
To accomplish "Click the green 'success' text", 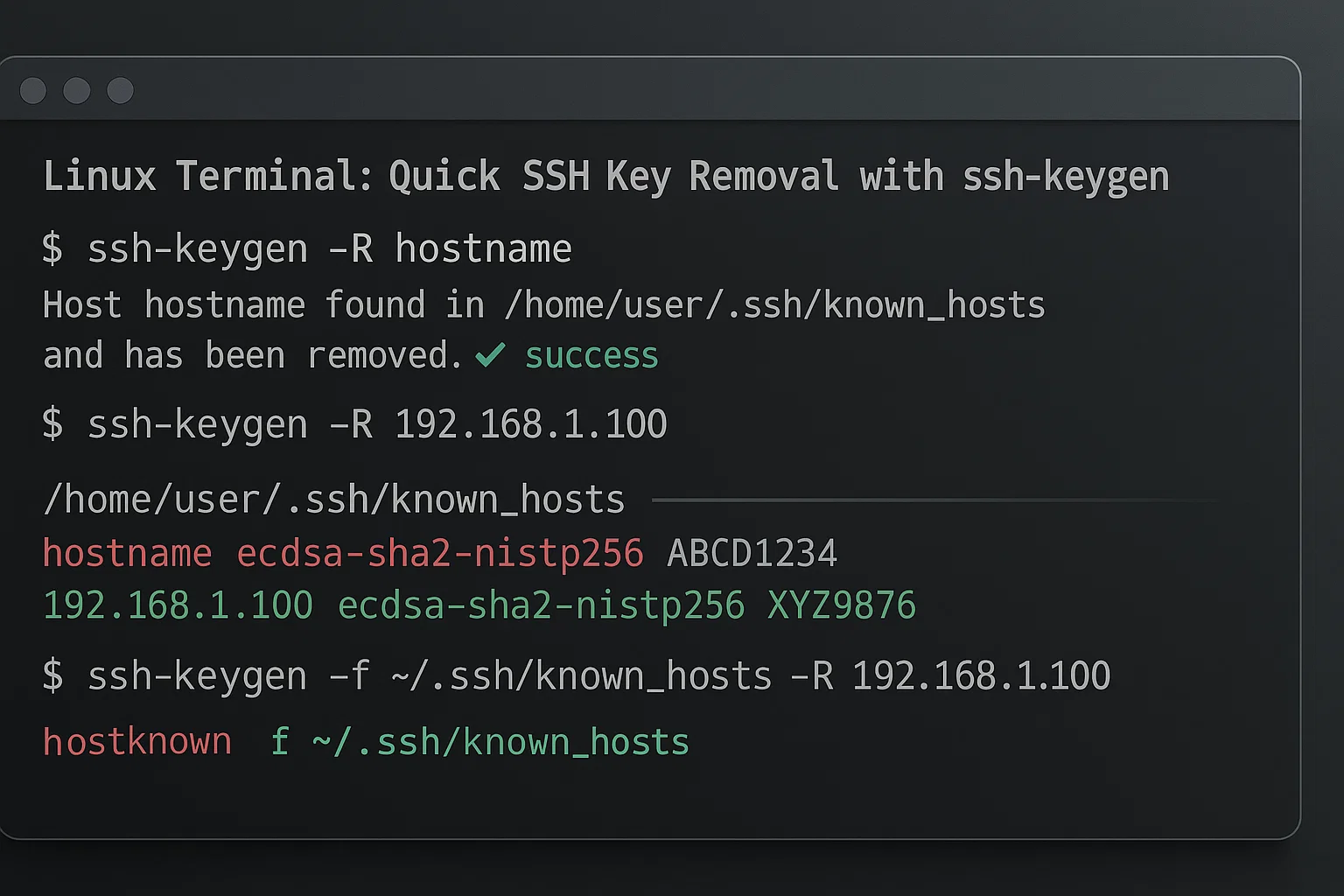I will point(591,356).
